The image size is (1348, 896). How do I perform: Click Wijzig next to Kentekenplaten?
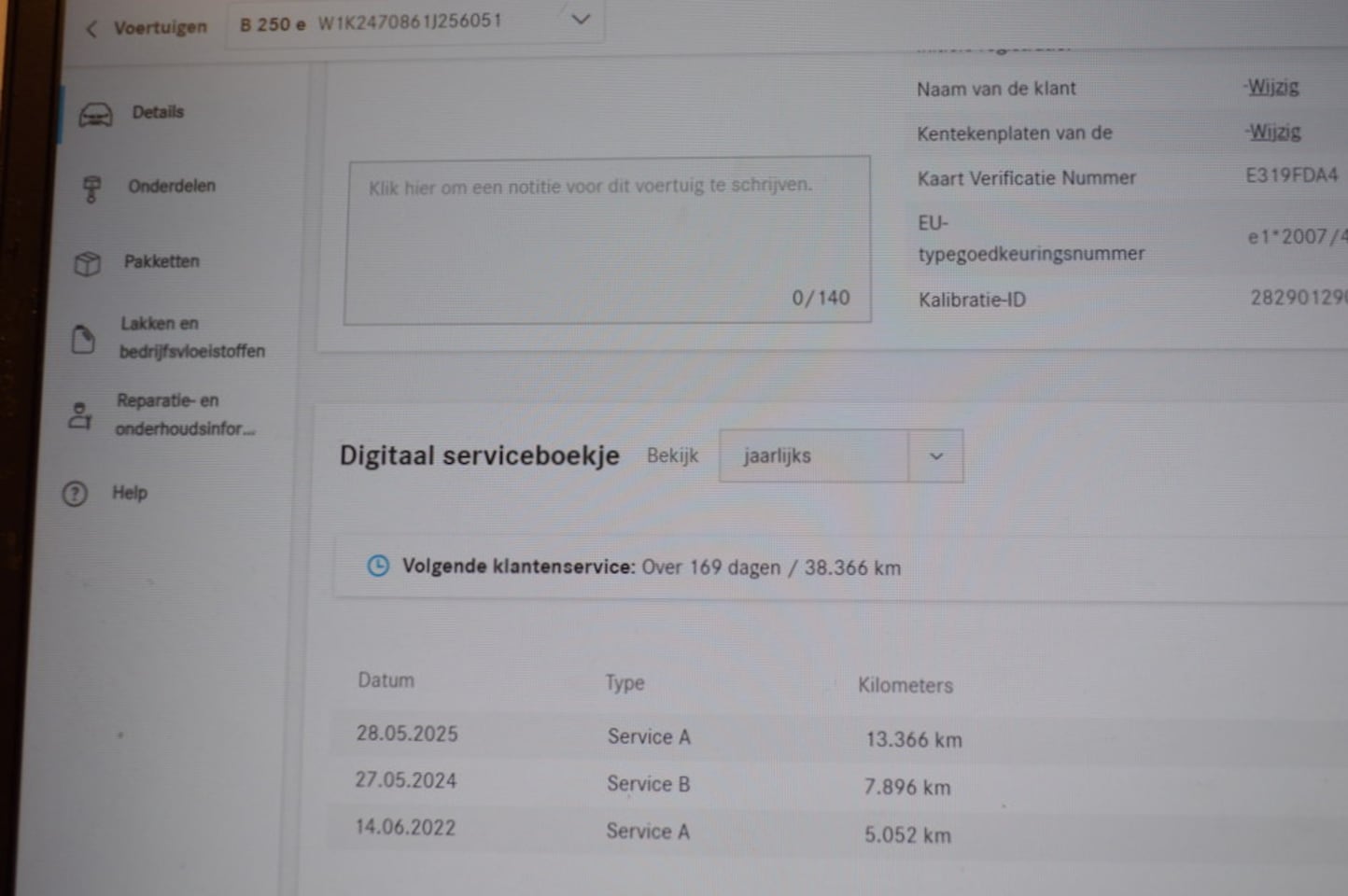1274,132
